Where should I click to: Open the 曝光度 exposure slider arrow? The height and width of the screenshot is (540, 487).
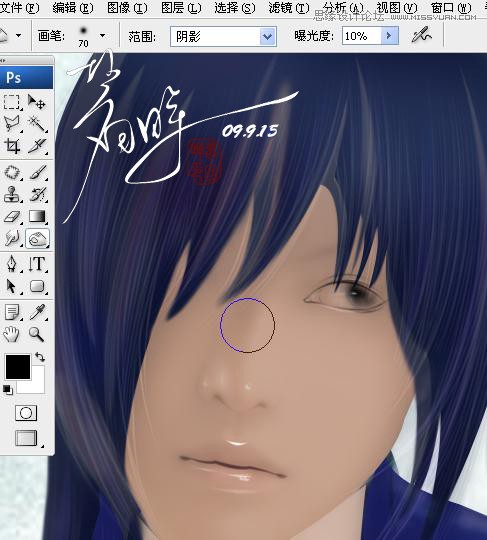390,36
